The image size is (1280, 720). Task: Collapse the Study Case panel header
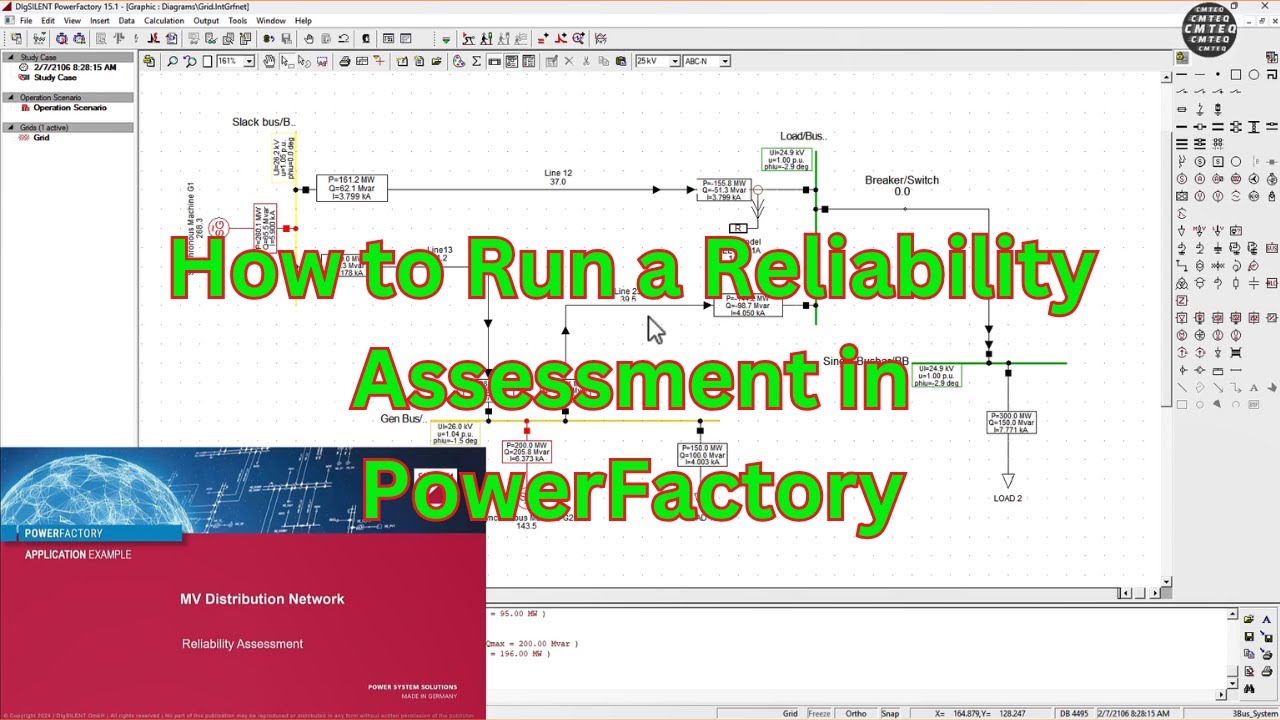67,57
